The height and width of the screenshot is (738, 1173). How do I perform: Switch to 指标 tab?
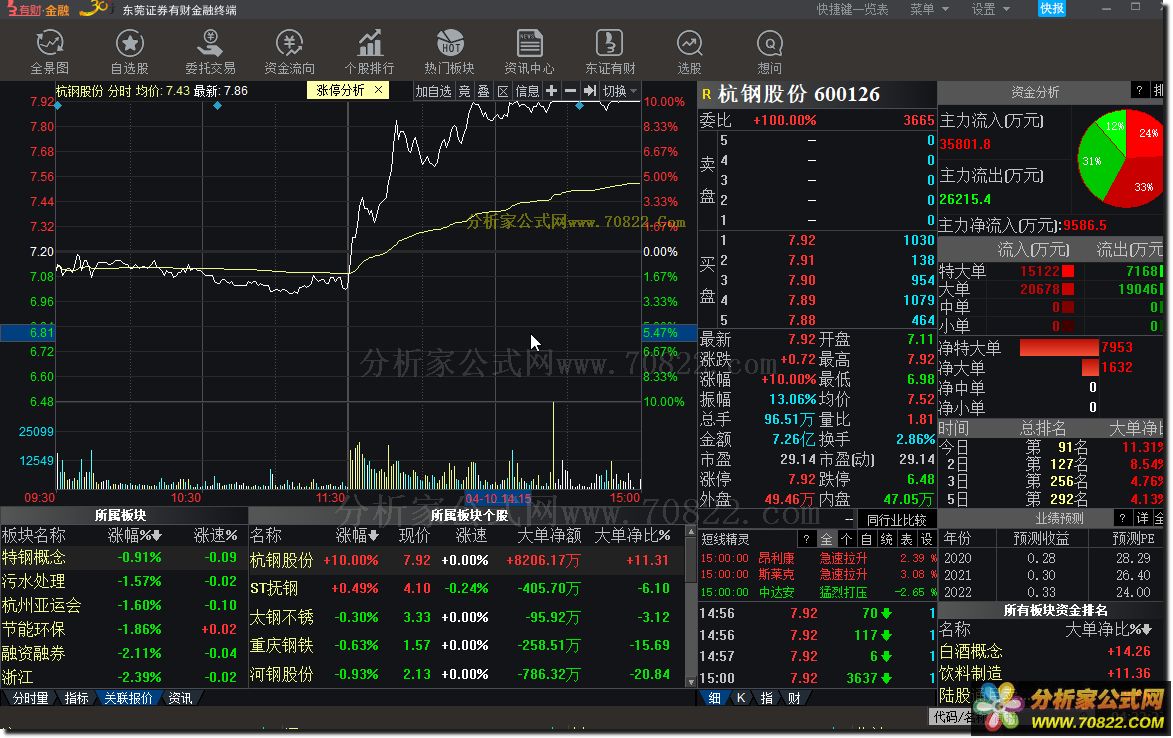click(76, 698)
